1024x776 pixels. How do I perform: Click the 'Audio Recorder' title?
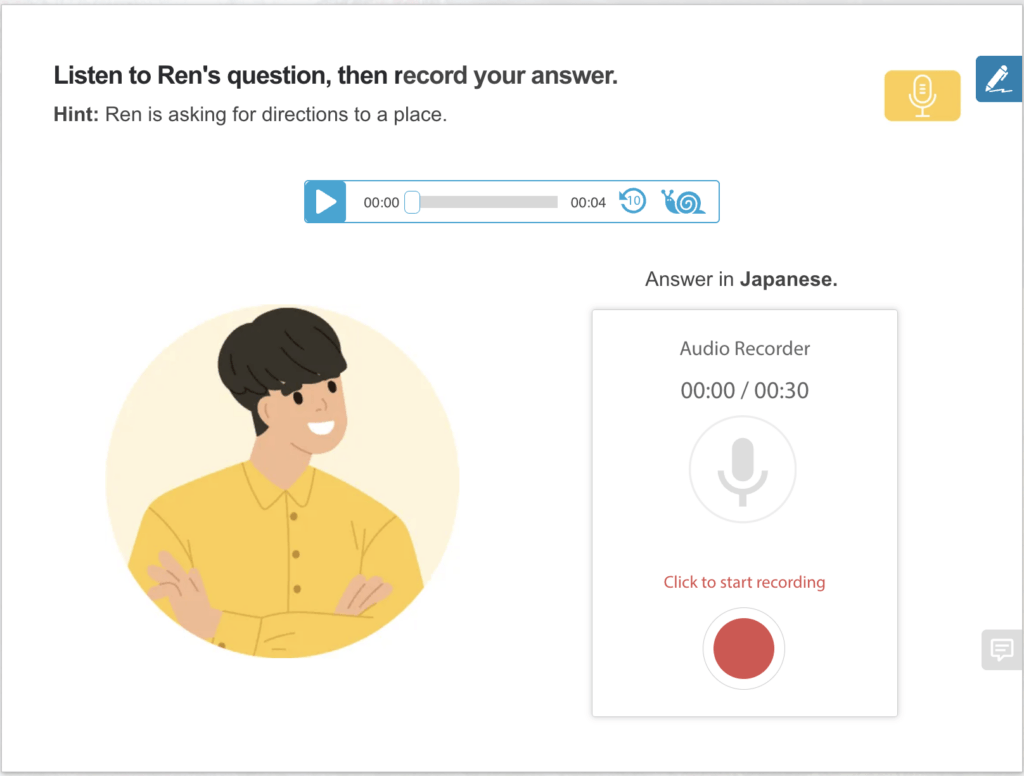(745, 349)
